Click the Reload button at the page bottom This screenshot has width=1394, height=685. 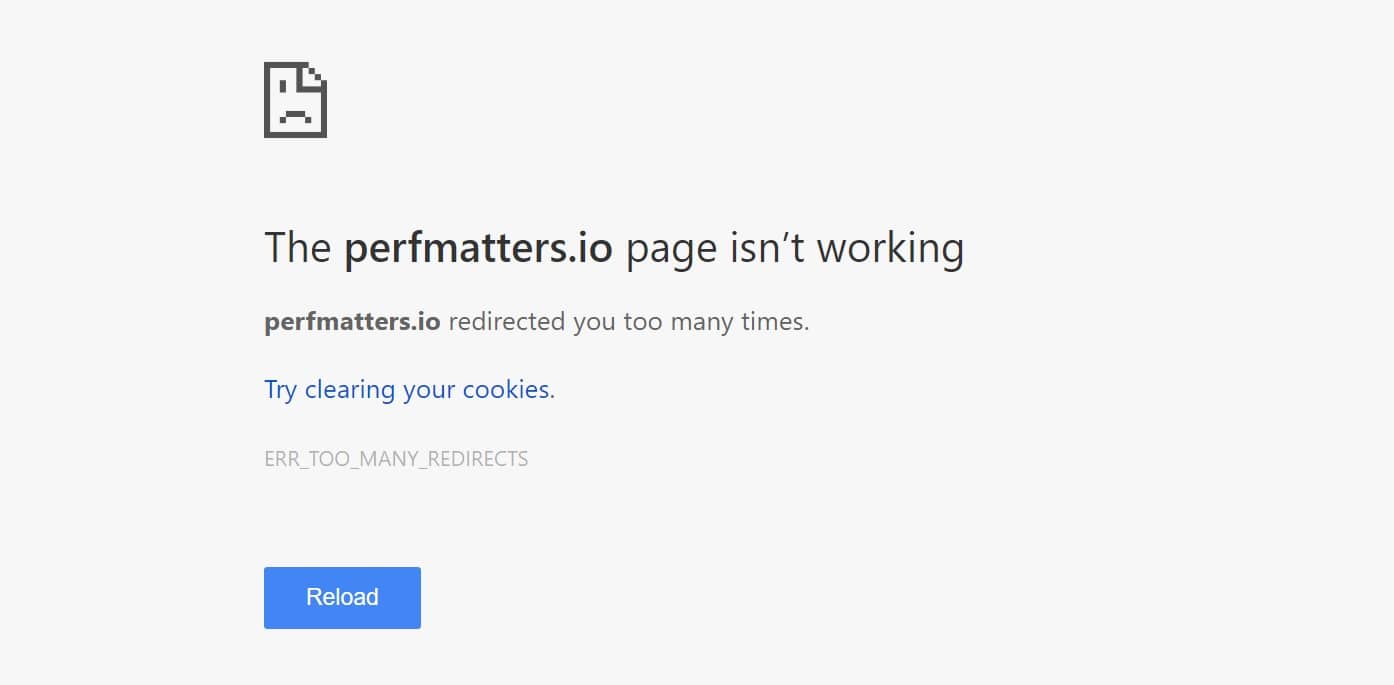[342, 597]
